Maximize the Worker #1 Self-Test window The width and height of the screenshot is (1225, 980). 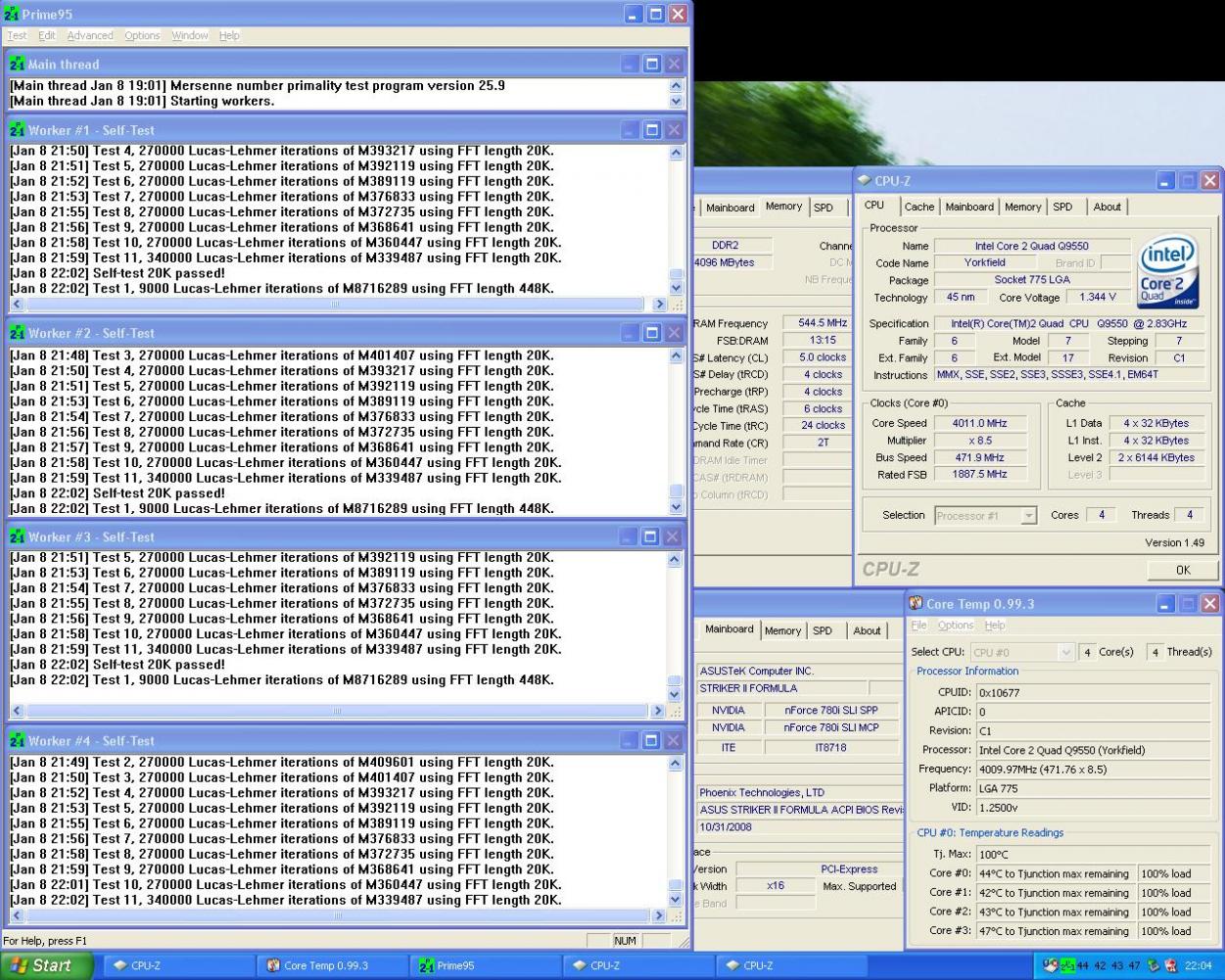(x=652, y=129)
